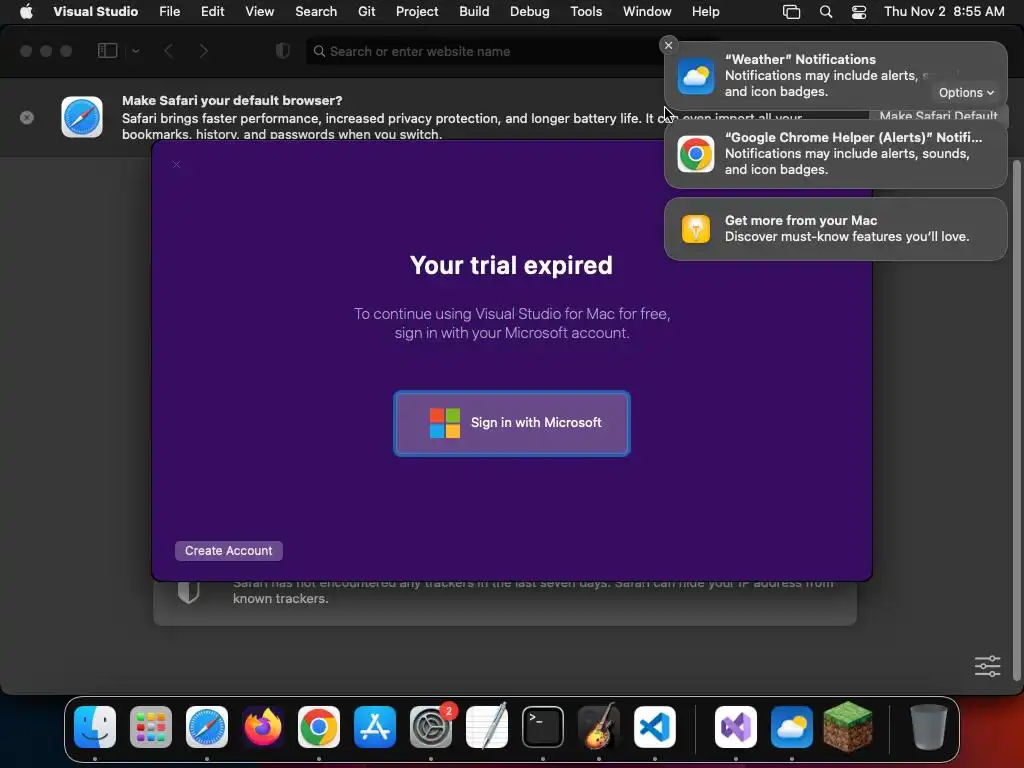This screenshot has height=768, width=1024.
Task: Open Control Center in the menu bar
Action: 859,12
